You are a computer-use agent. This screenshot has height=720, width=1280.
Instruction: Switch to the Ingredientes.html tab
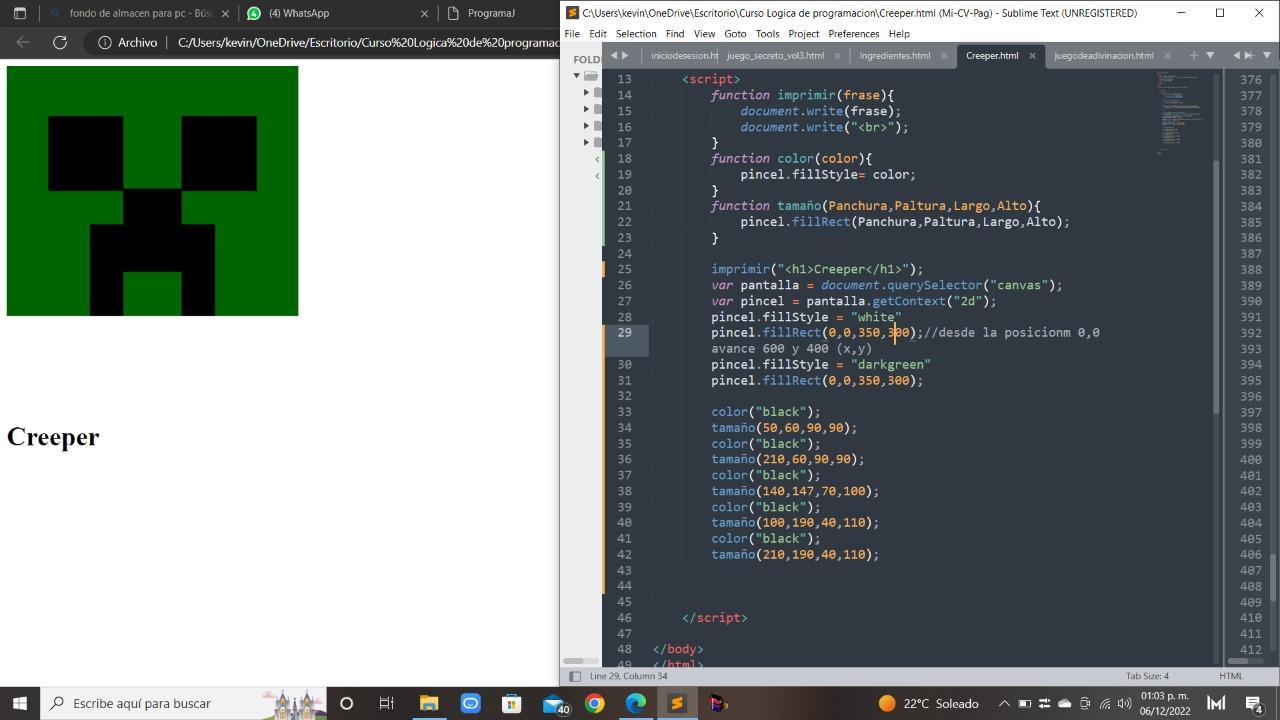coord(895,56)
